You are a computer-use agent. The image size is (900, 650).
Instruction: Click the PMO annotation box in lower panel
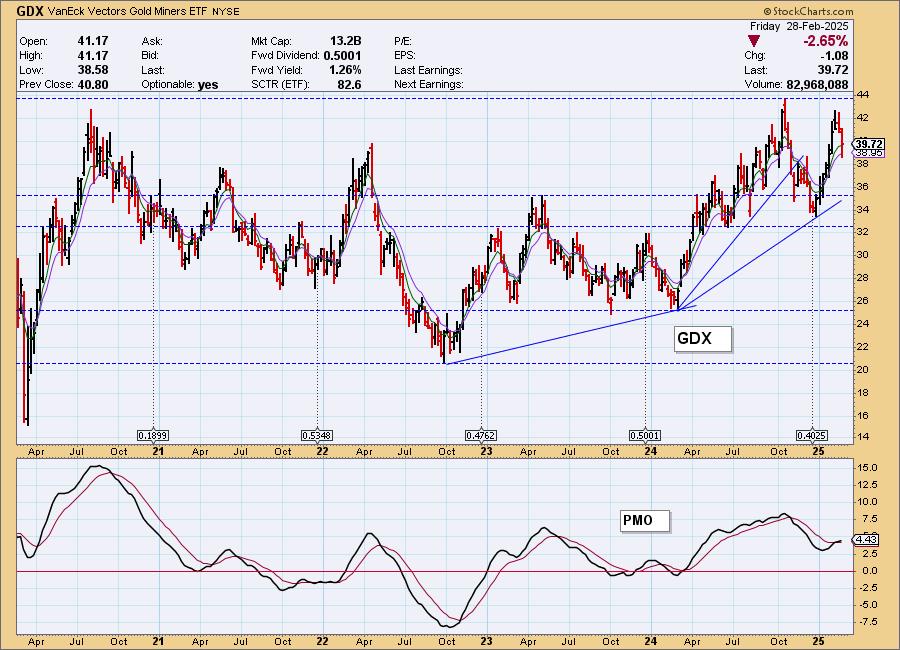tap(645, 521)
